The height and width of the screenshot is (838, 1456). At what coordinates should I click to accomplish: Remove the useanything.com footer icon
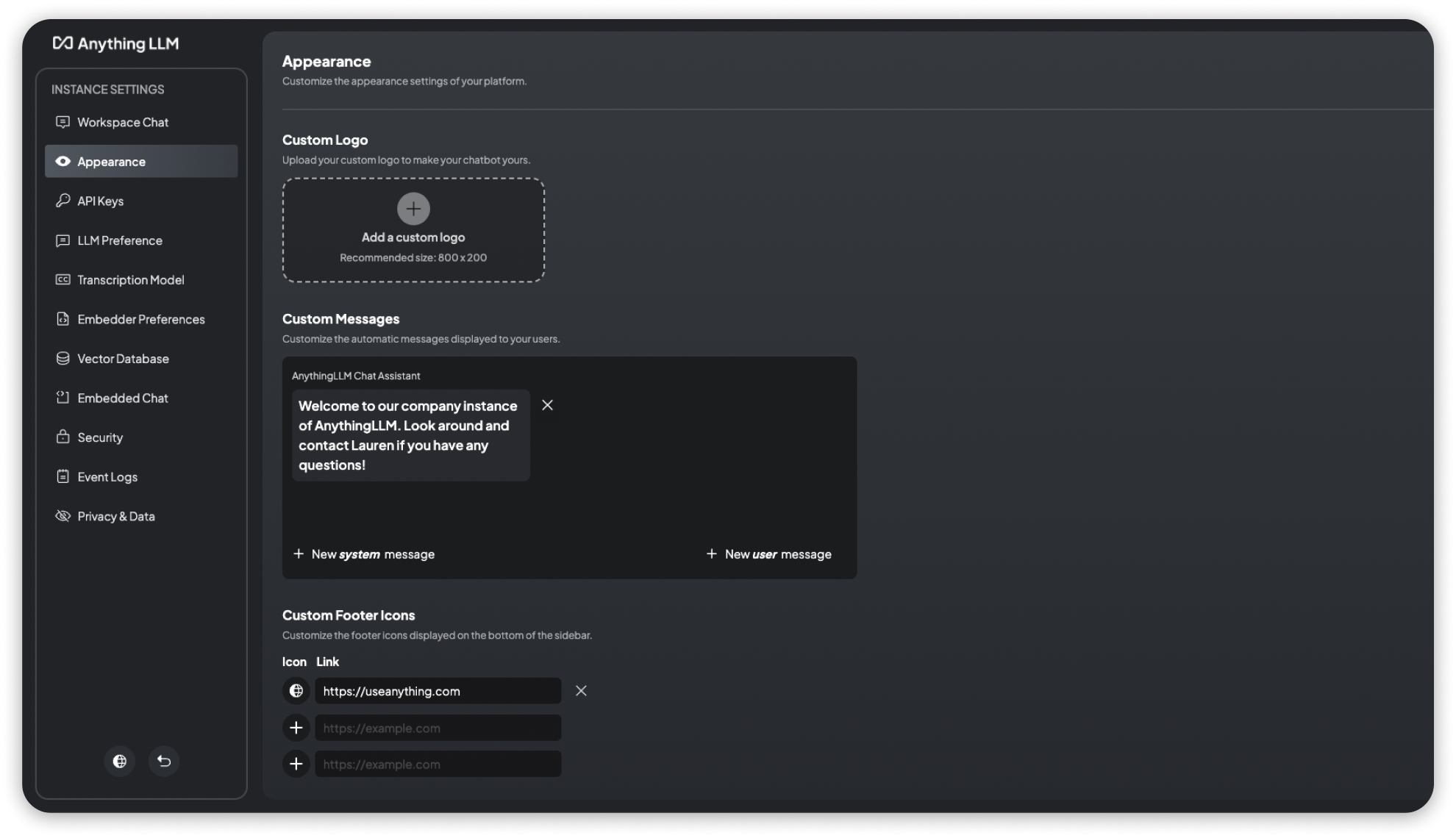(x=580, y=690)
